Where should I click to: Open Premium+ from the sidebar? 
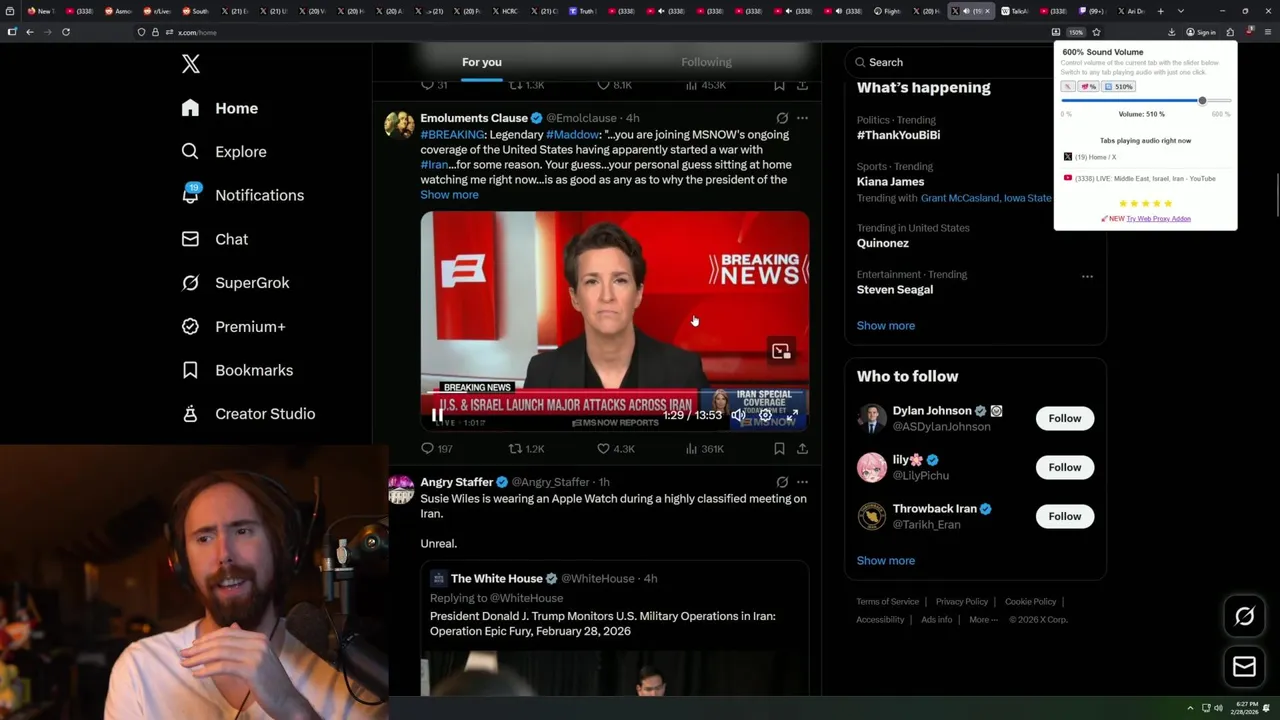[x=233, y=327]
